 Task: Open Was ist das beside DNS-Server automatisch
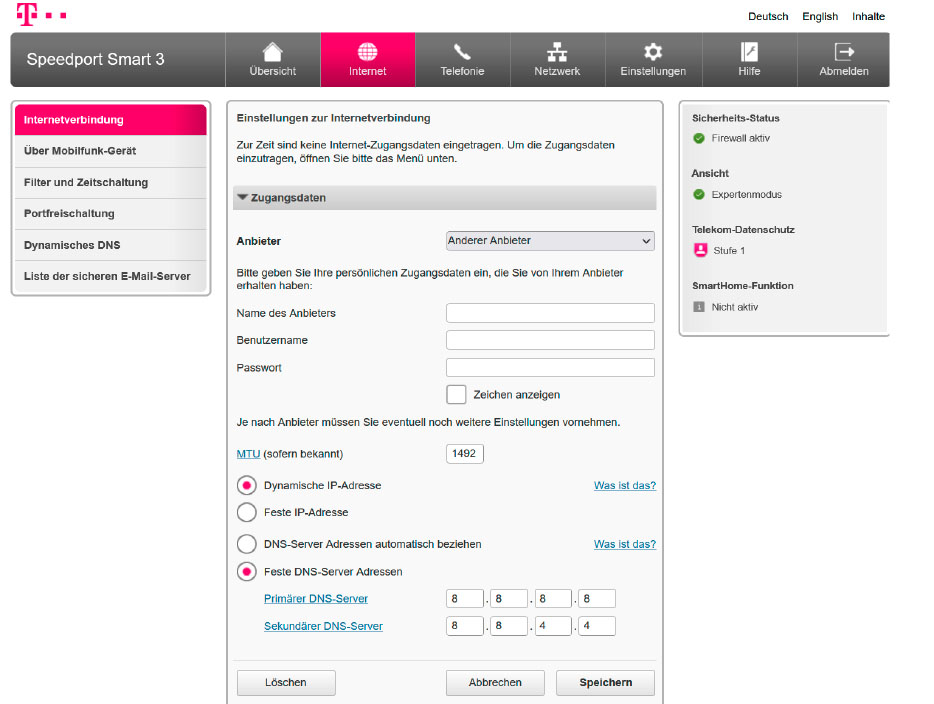click(625, 544)
